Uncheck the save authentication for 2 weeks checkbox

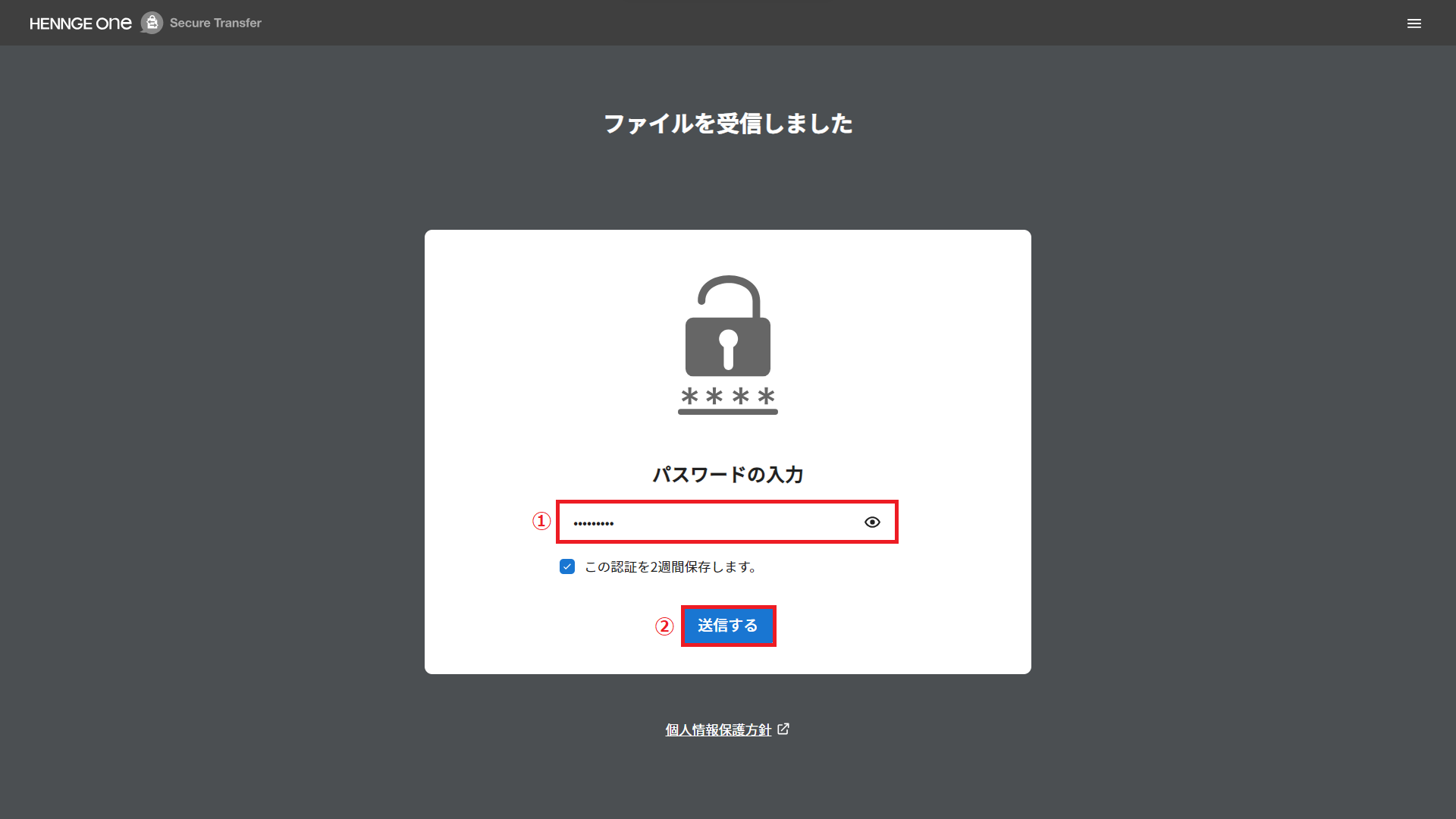pos(567,566)
